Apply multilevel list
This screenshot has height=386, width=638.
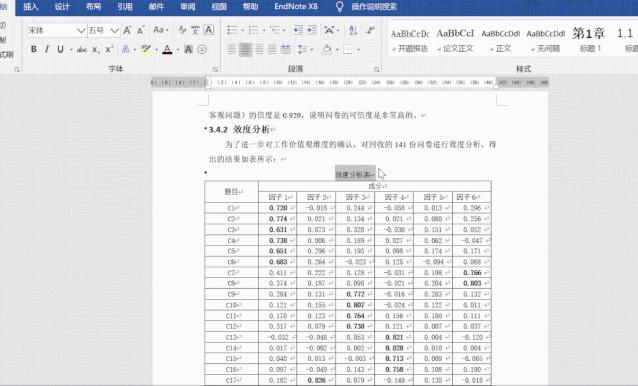tap(275, 30)
